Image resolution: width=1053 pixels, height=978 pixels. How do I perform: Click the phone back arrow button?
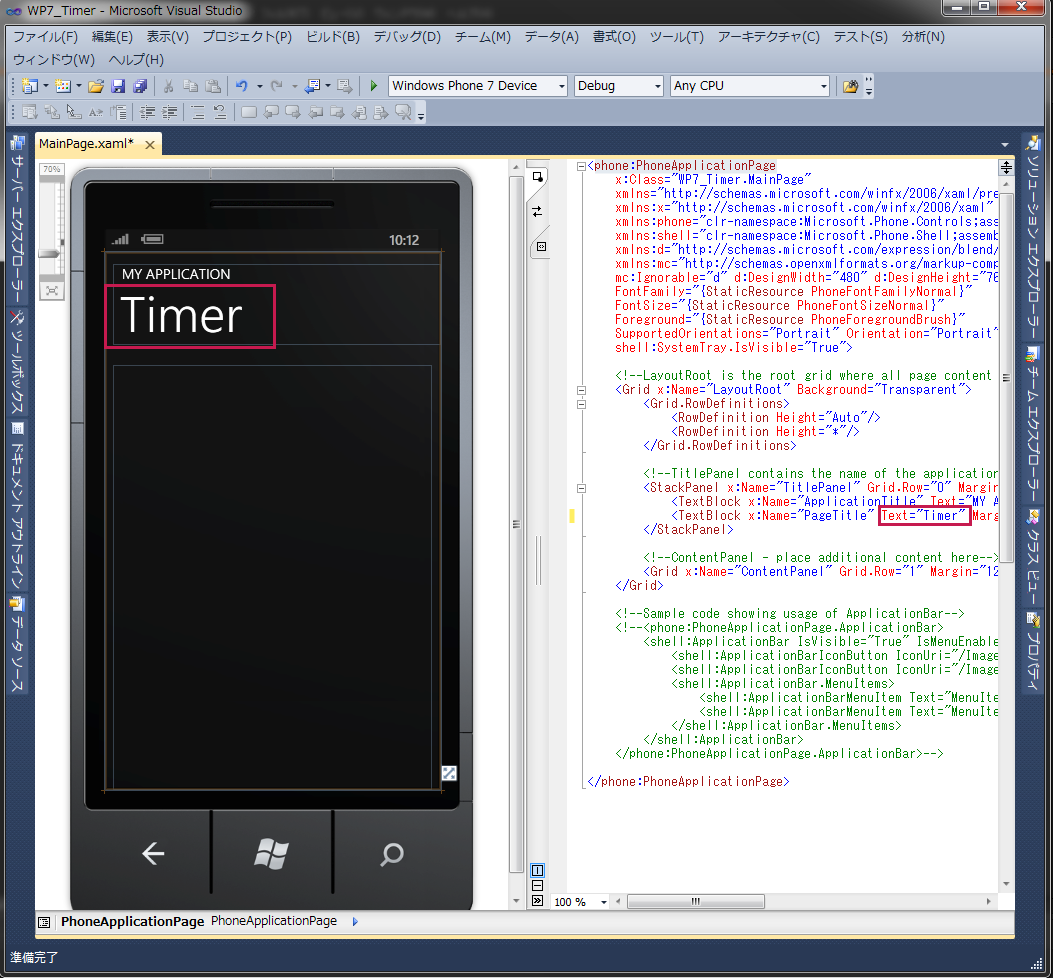(x=154, y=854)
